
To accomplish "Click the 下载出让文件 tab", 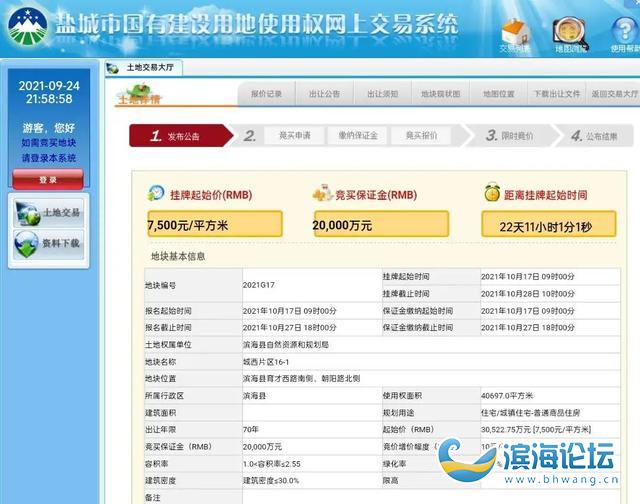I will 557,94.
